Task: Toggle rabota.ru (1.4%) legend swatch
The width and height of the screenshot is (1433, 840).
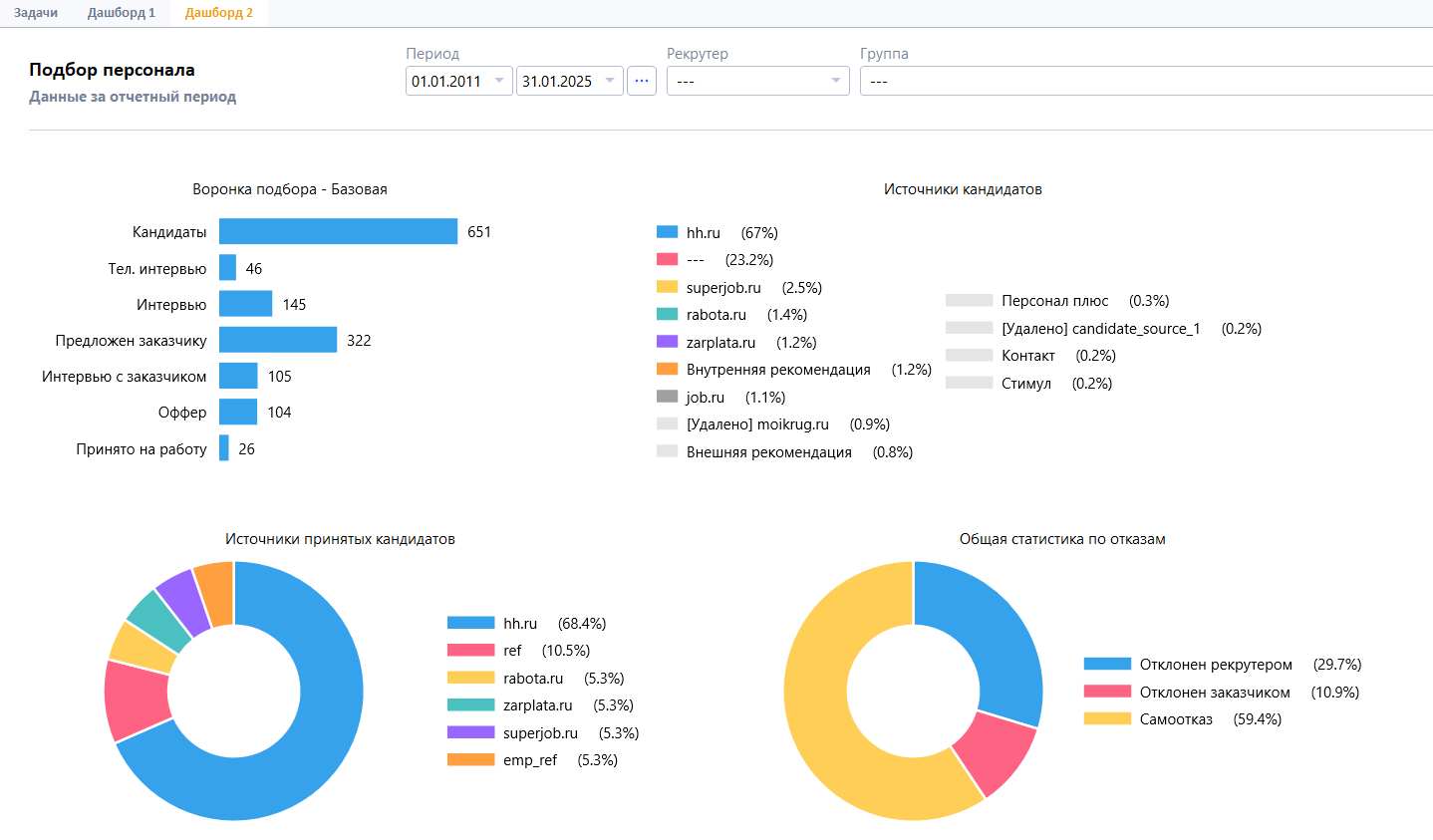Action: click(x=668, y=314)
